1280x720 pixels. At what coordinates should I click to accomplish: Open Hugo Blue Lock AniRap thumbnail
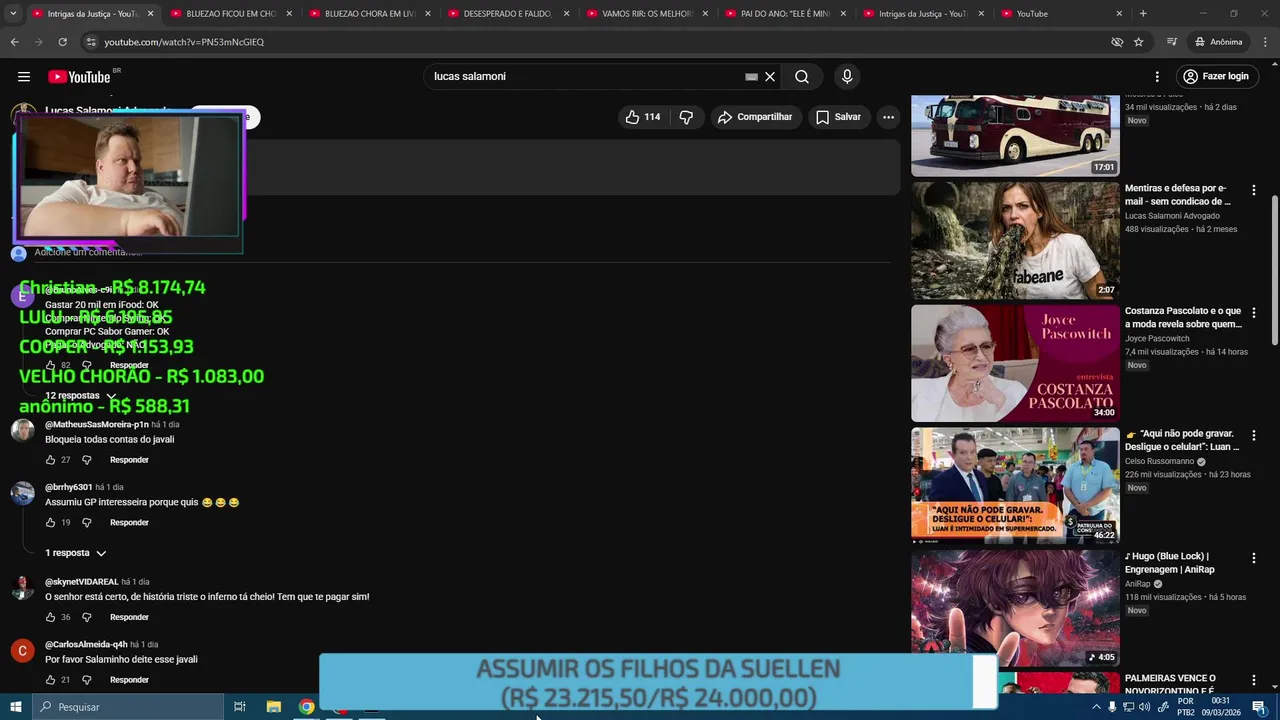(1015, 609)
